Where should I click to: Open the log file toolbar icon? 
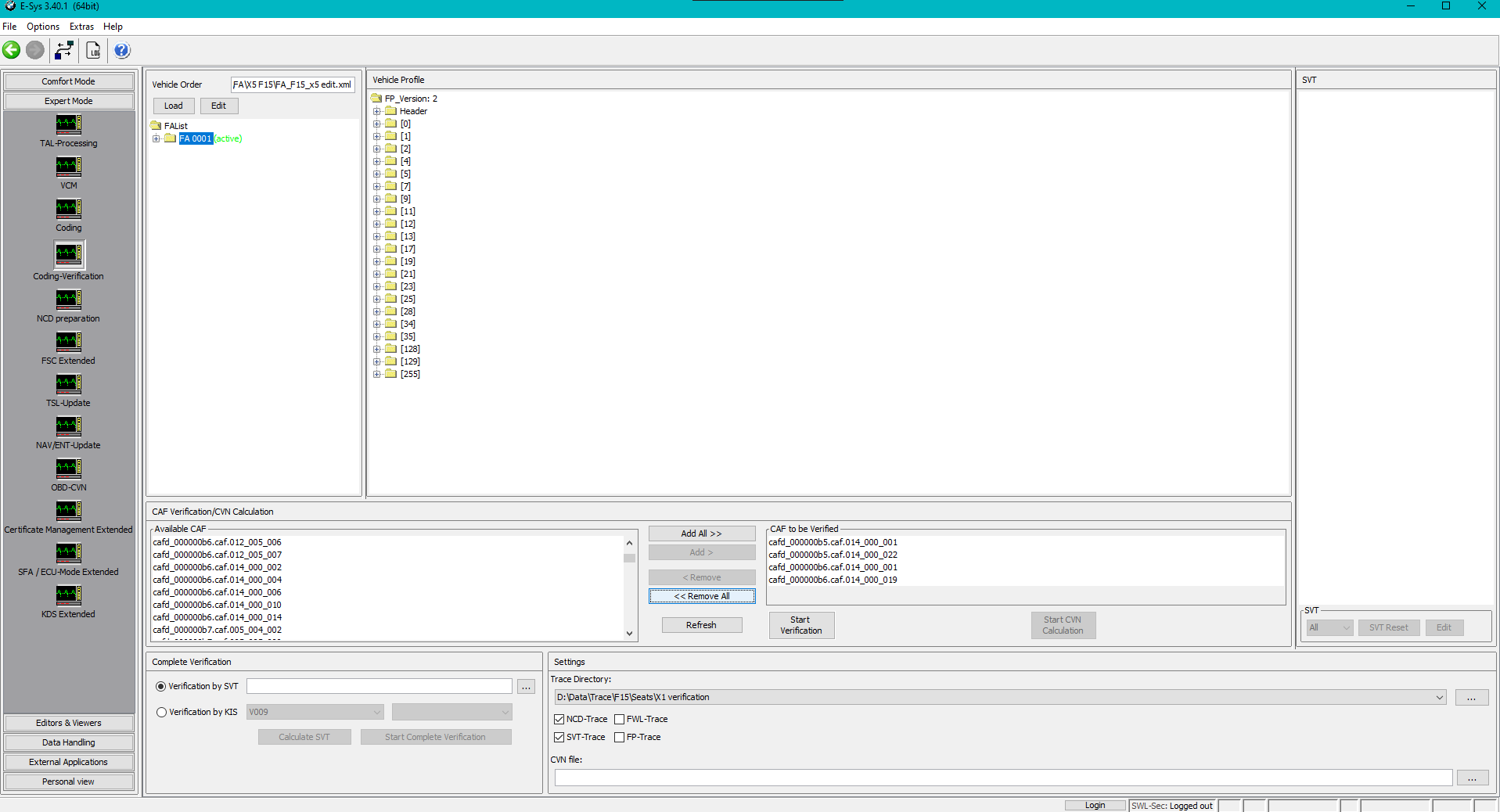point(93,51)
